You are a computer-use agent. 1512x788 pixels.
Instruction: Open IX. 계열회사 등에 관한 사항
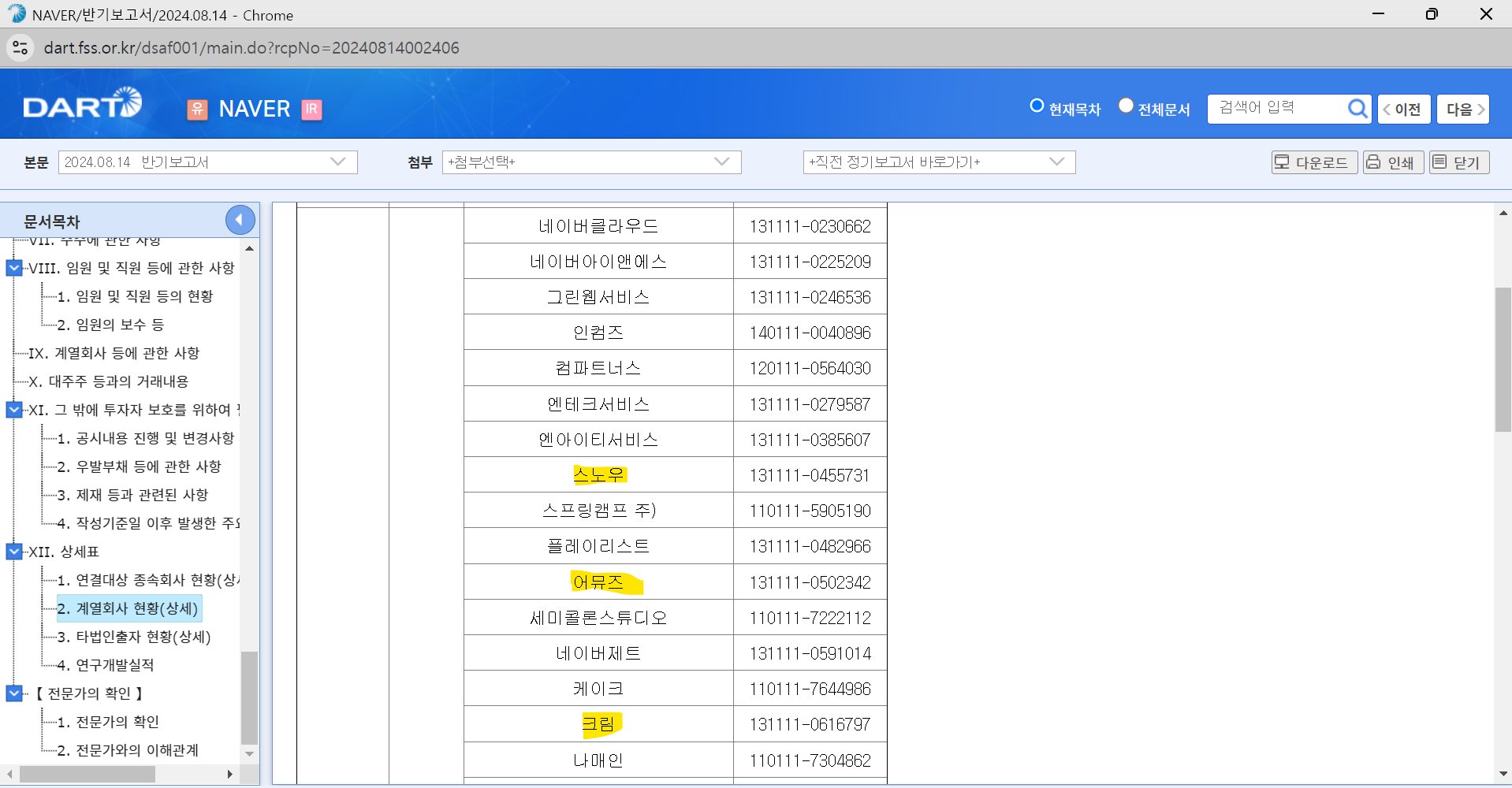coord(114,353)
